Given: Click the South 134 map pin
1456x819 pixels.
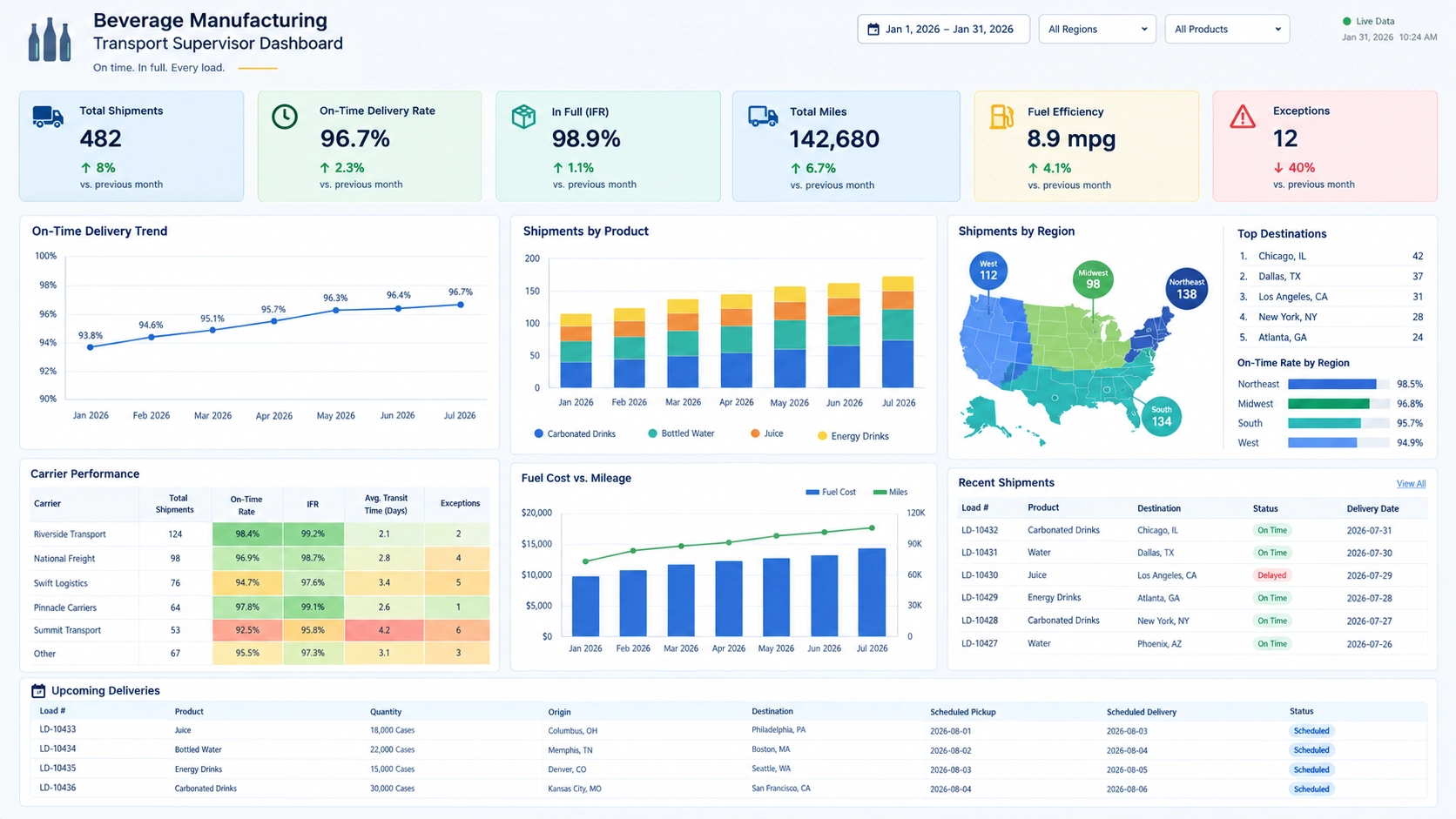Looking at the screenshot, I should (1162, 417).
